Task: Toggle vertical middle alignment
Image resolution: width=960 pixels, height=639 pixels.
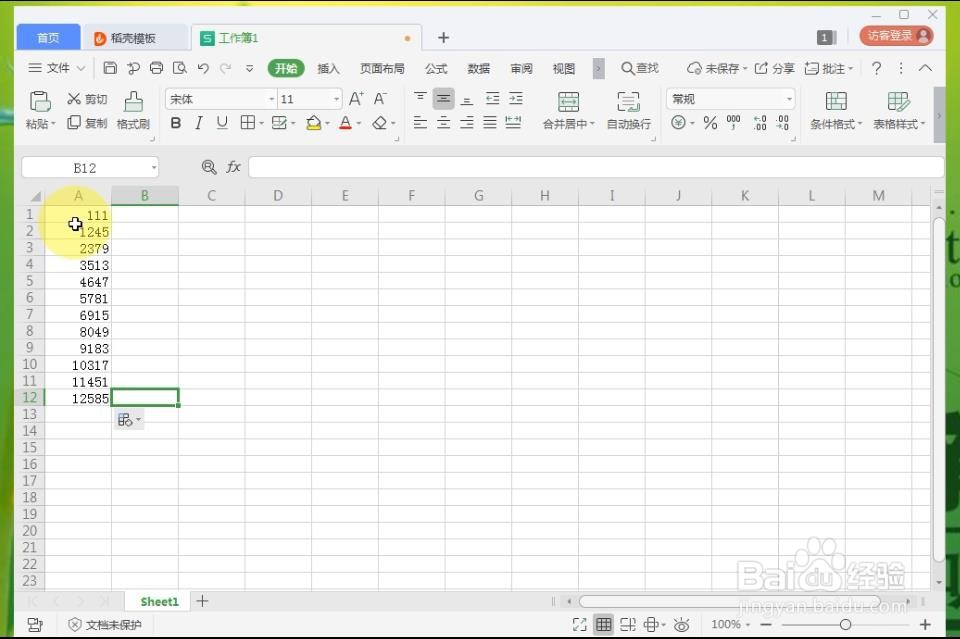Action: coord(443,99)
